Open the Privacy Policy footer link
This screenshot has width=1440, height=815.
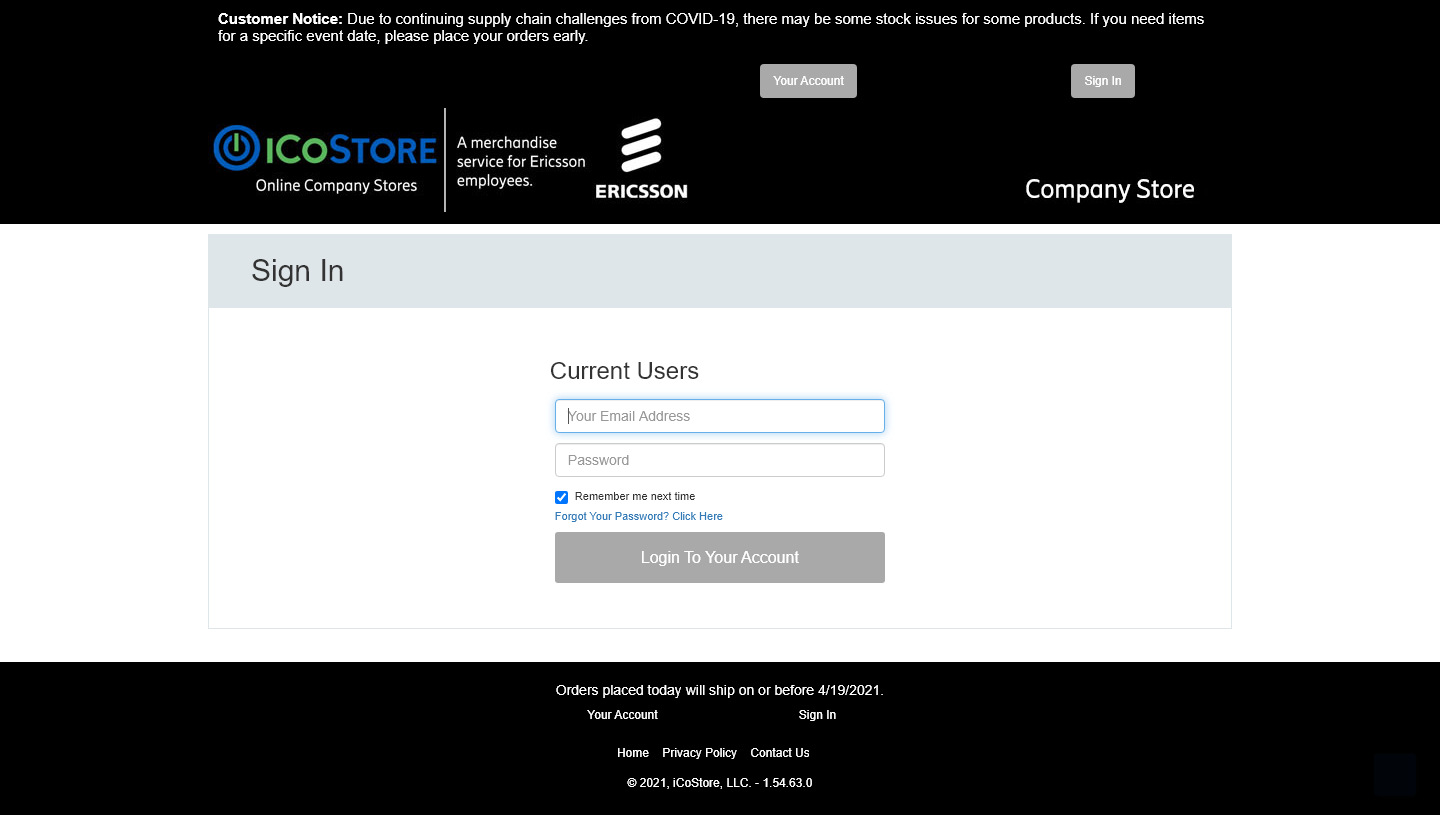(x=699, y=753)
